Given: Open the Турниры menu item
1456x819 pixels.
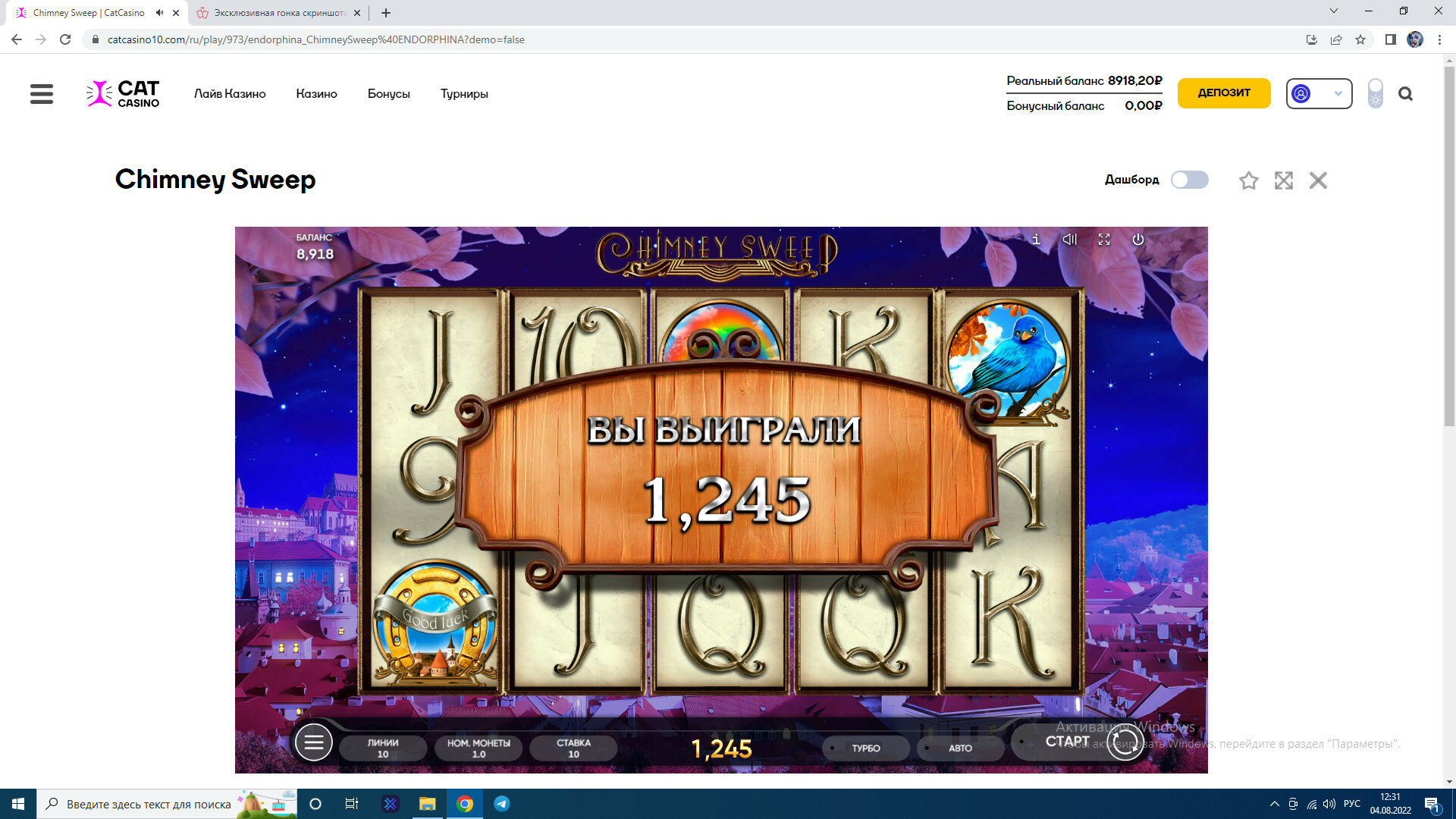Looking at the screenshot, I should (464, 94).
